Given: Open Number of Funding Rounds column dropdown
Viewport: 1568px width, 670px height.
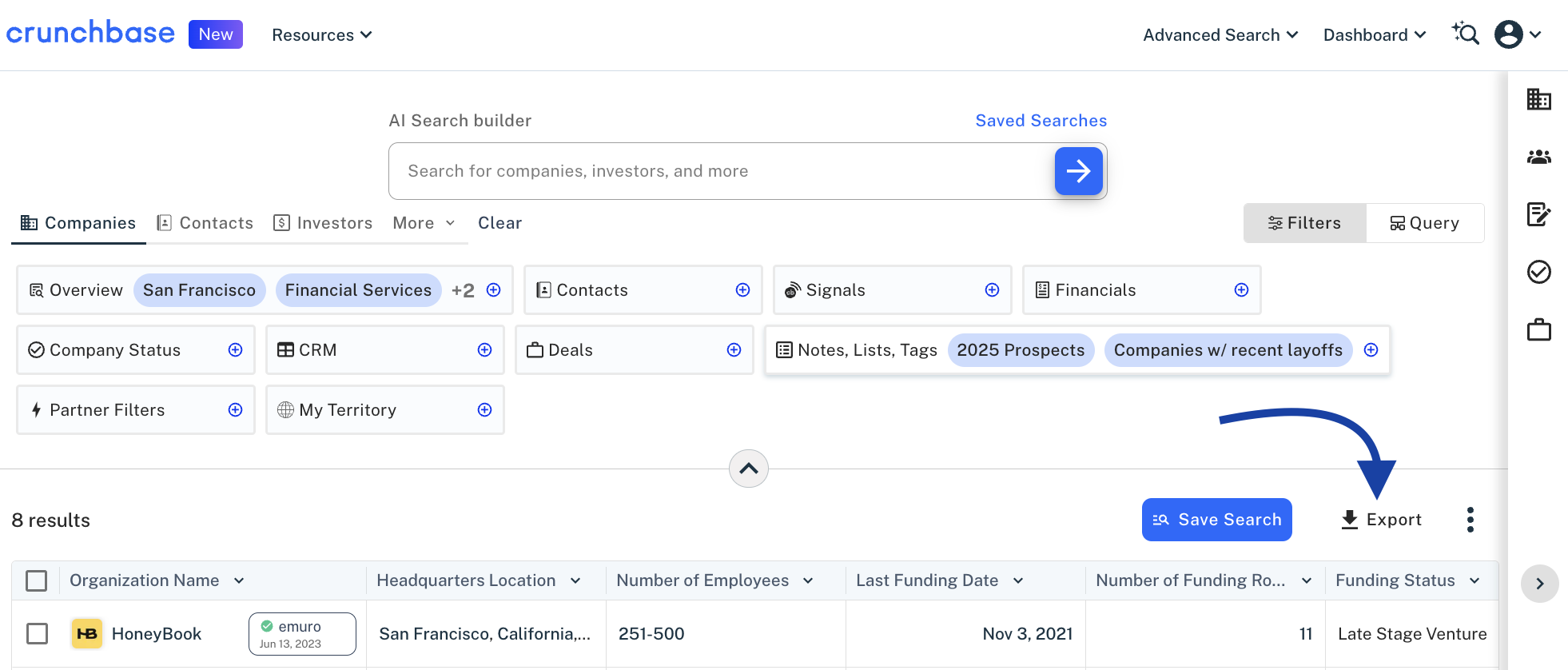Looking at the screenshot, I should click(1307, 580).
